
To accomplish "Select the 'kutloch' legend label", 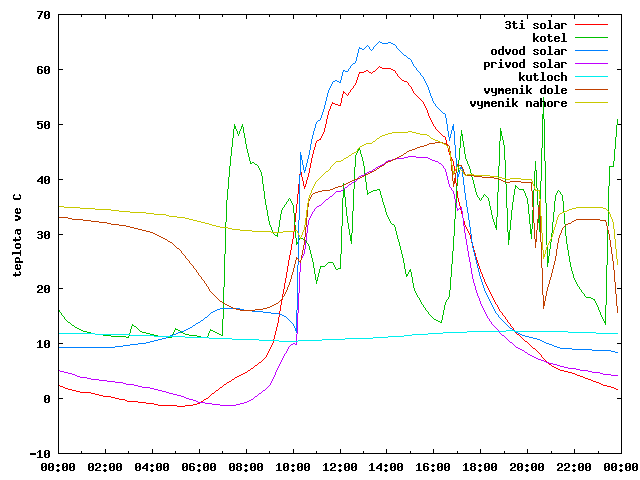I will 542,77.
